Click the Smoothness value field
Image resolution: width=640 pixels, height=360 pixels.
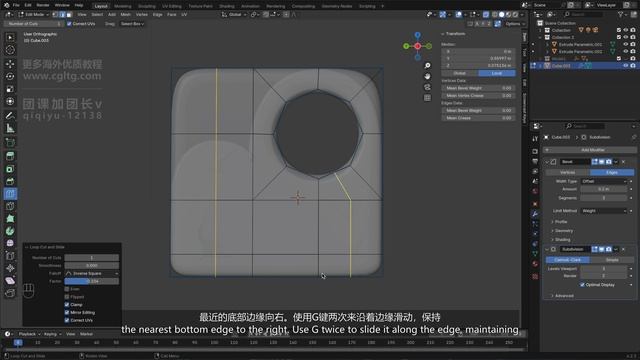91,265
